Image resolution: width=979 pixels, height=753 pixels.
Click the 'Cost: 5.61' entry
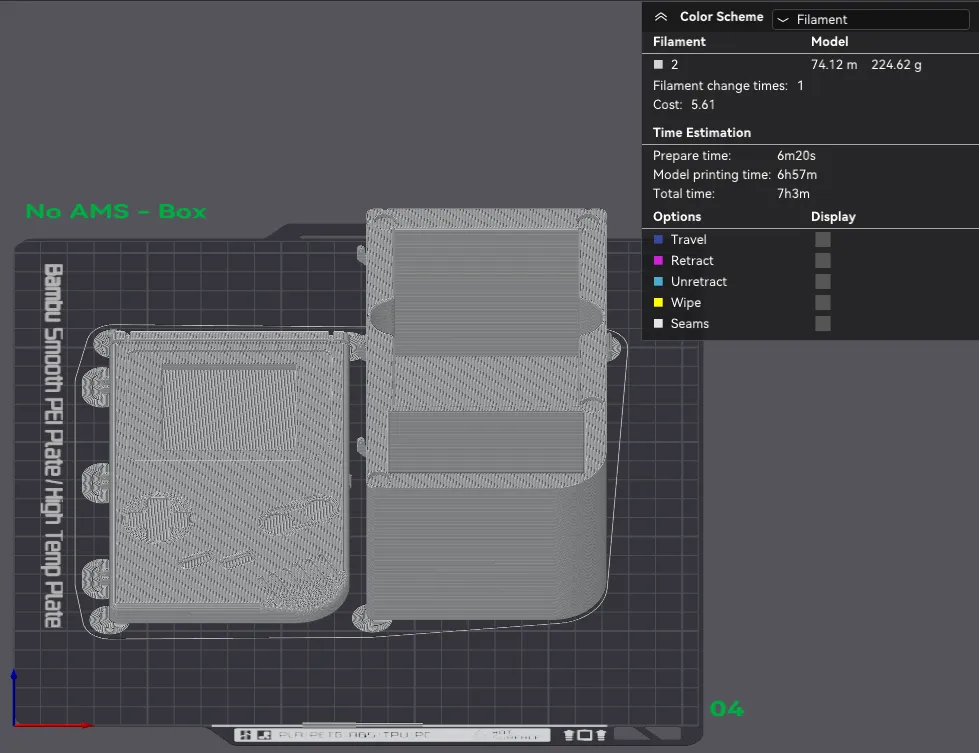tap(684, 104)
